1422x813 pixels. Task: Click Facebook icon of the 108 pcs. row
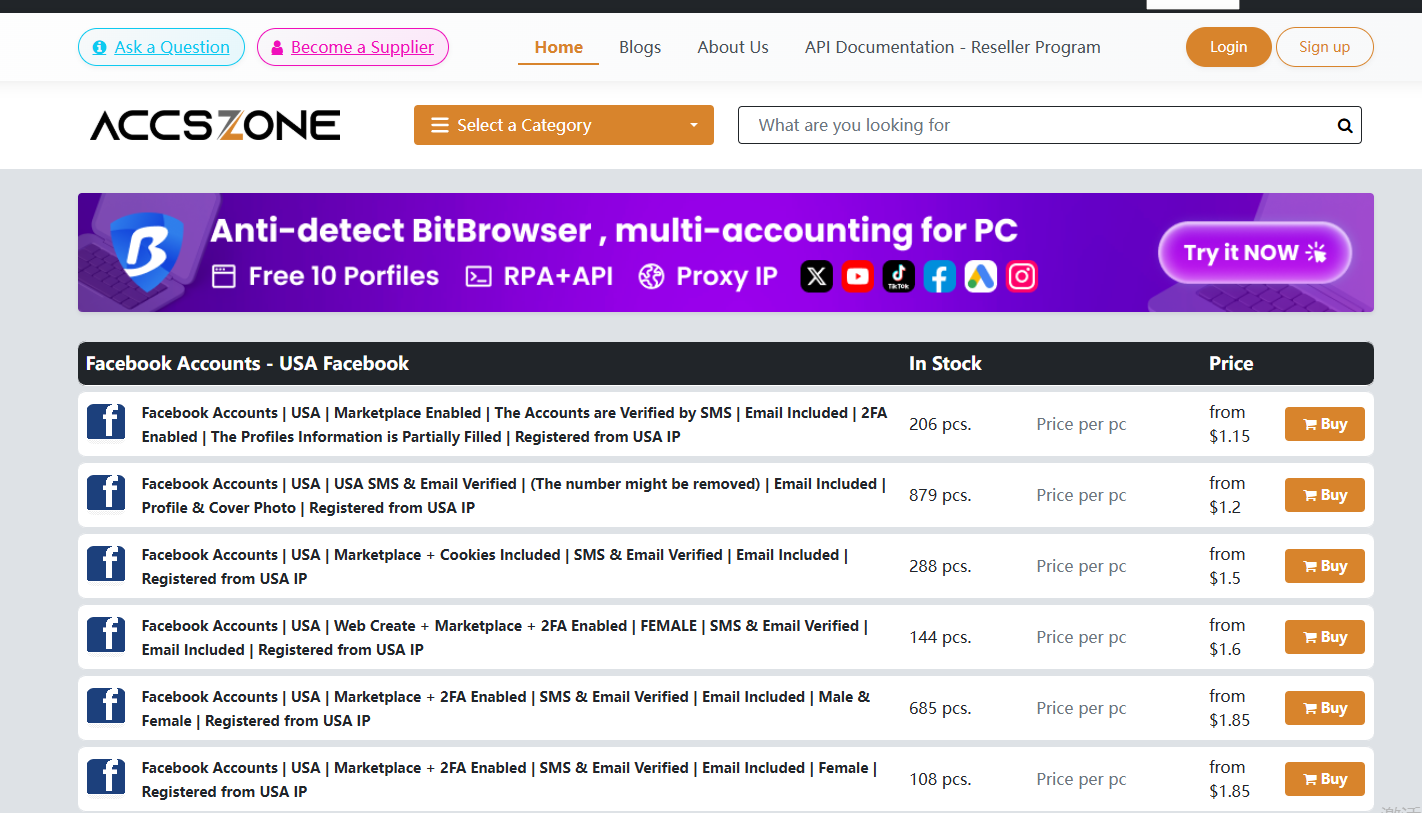click(106, 777)
